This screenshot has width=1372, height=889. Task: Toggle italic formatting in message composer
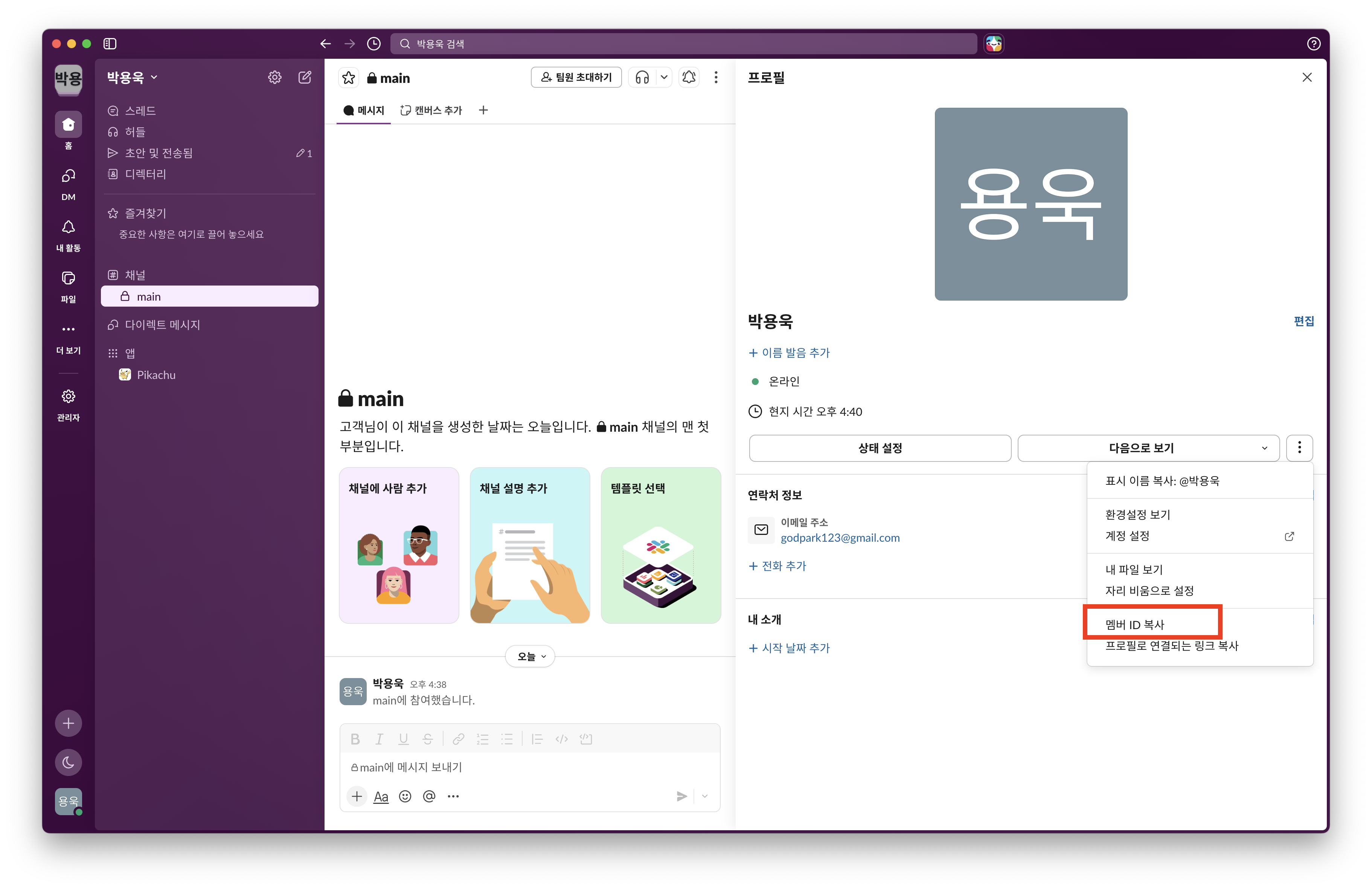379,739
